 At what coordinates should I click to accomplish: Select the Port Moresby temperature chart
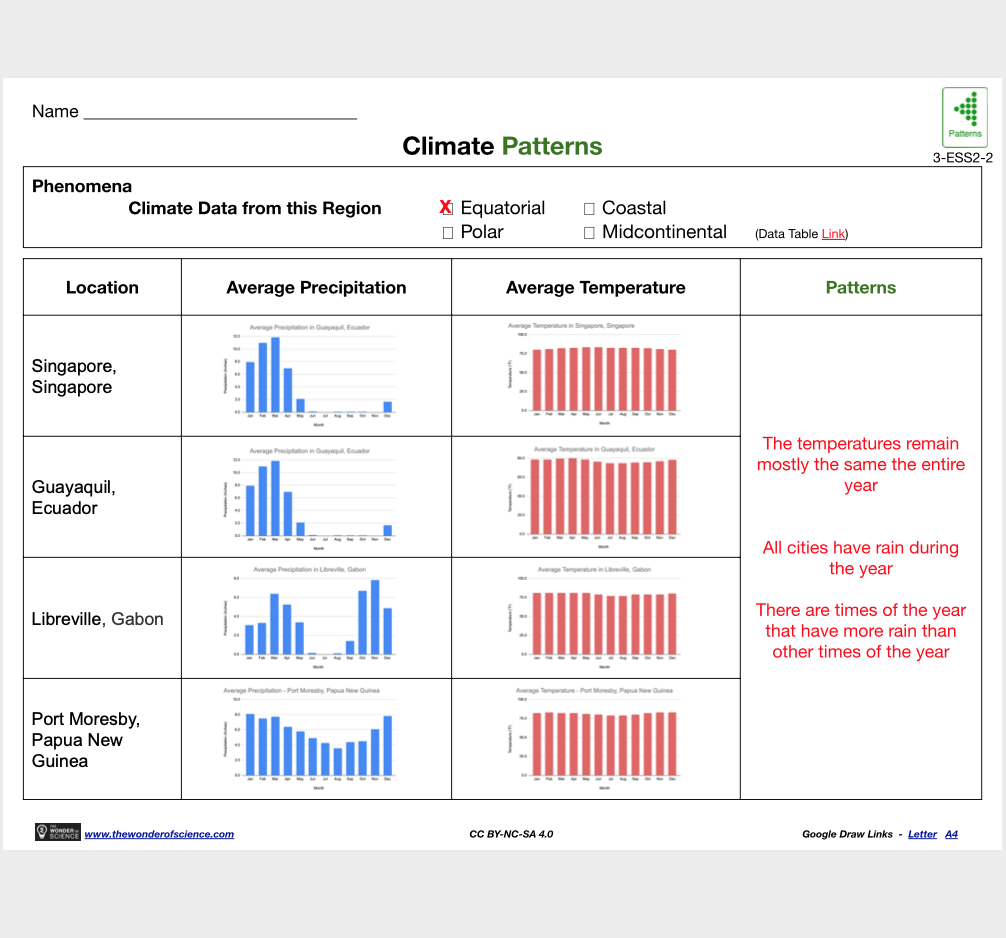point(594,738)
